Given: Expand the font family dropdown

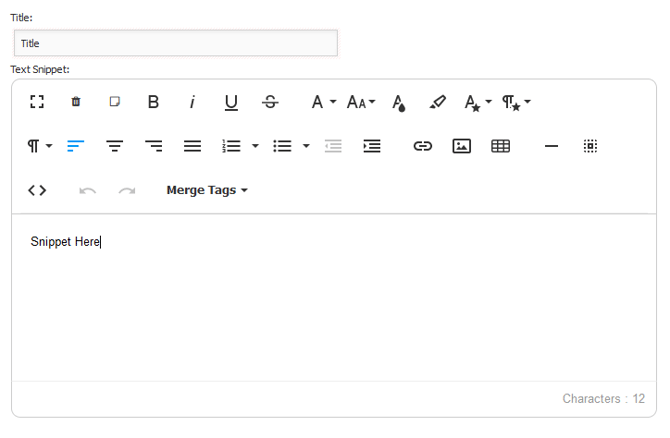Looking at the screenshot, I should coord(324,102).
